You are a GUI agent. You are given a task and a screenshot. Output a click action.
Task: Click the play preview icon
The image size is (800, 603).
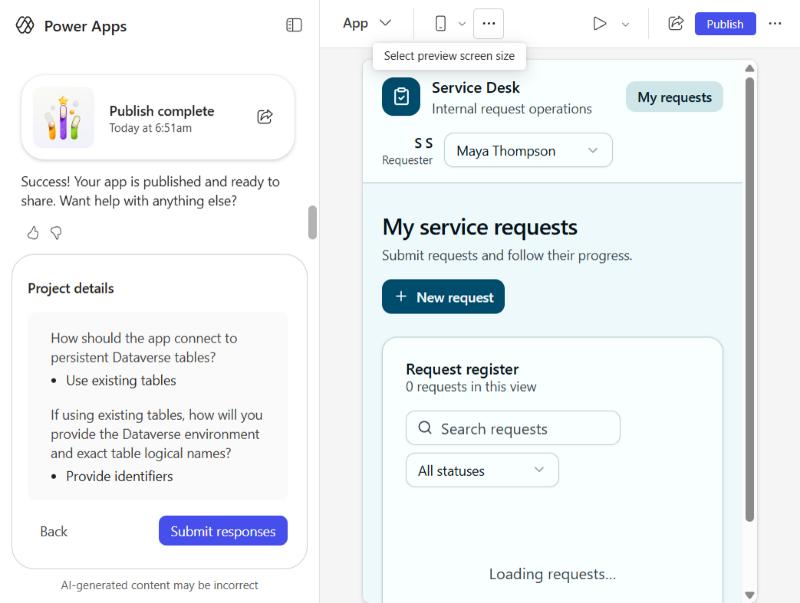(x=599, y=23)
